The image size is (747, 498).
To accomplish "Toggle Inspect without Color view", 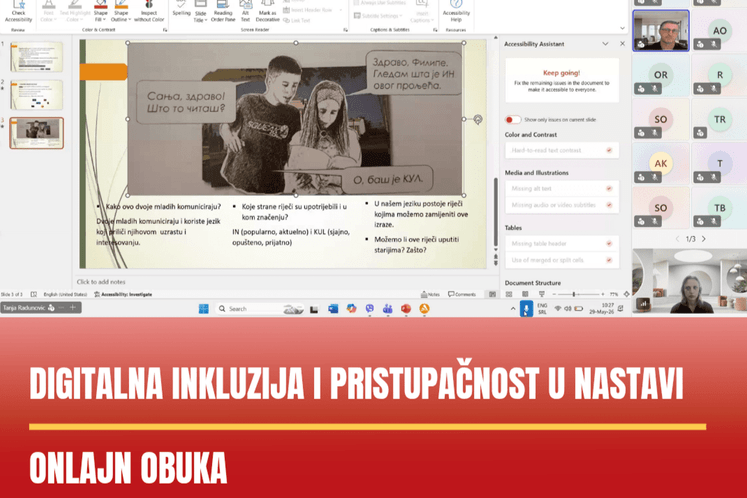I will [149, 11].
